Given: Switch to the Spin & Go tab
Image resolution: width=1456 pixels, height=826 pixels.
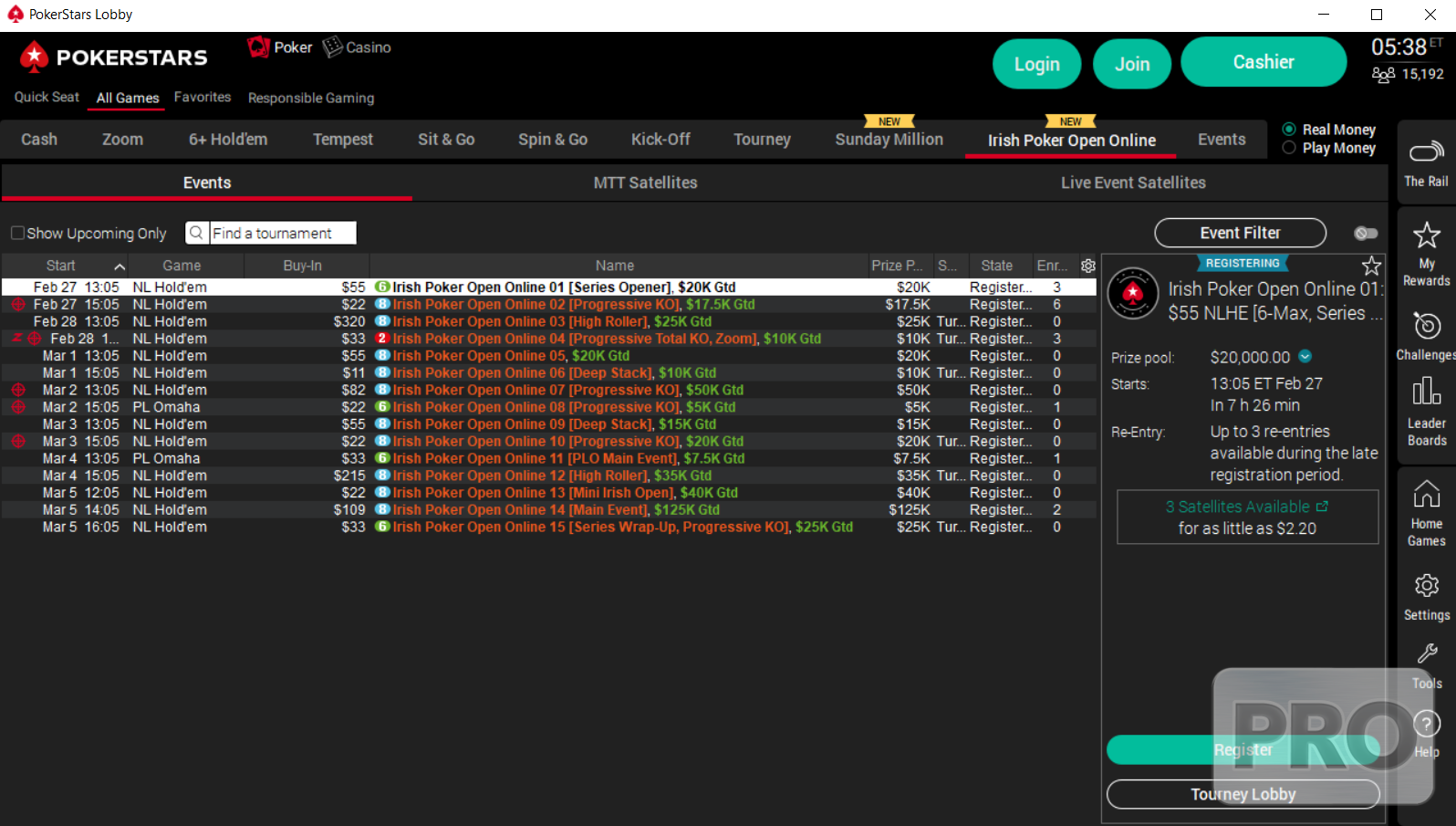Looking at the screenshot, I should pyautogui.click(x=553, y=139).
